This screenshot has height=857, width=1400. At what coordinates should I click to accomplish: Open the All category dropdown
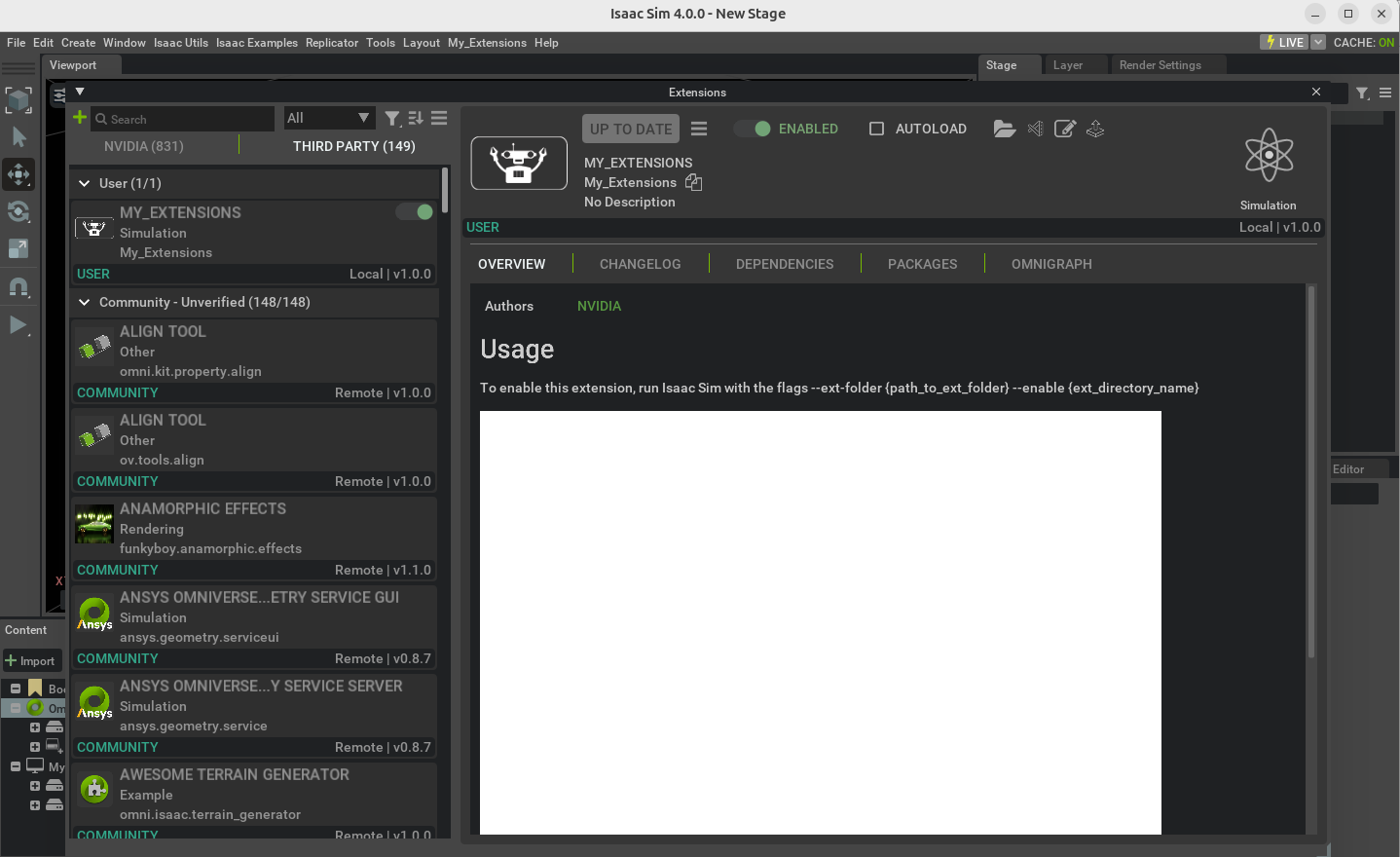click(x=329, y=118)
